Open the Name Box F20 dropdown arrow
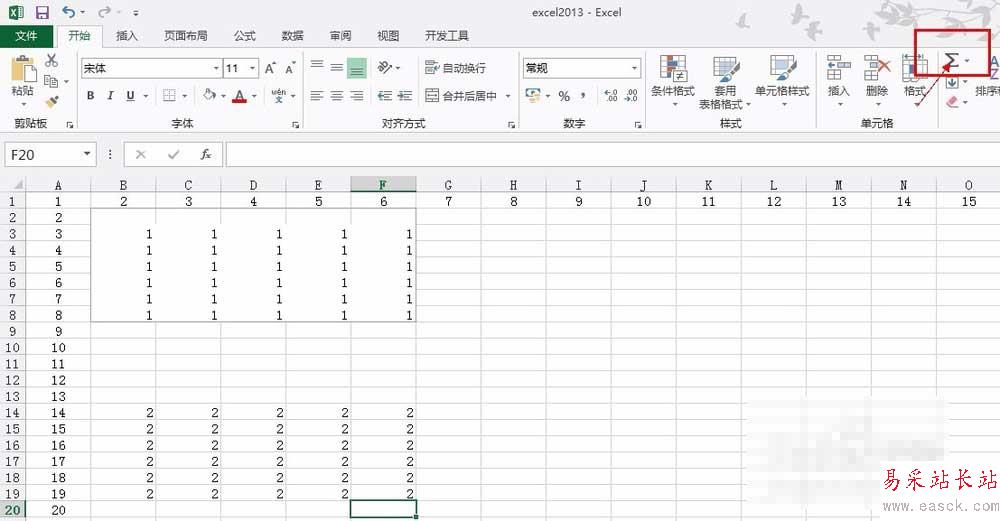Screen dimensions: 1000x521 tap(86, 154)
